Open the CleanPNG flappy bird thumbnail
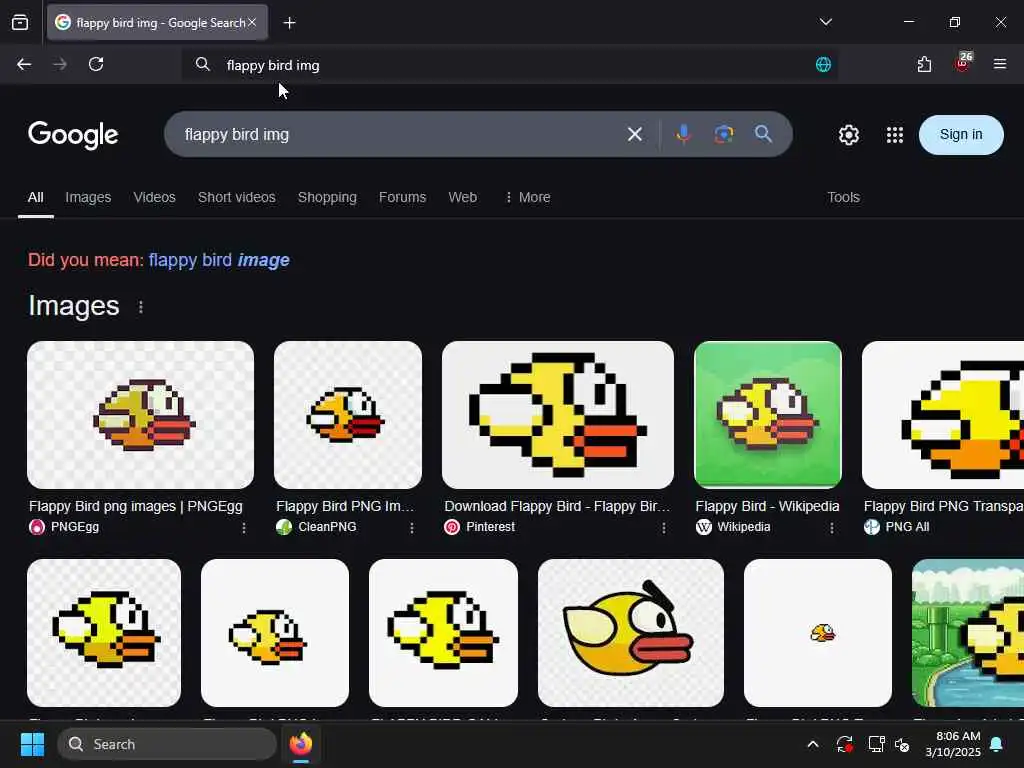The image size is (1024, 768). [348, 415]
